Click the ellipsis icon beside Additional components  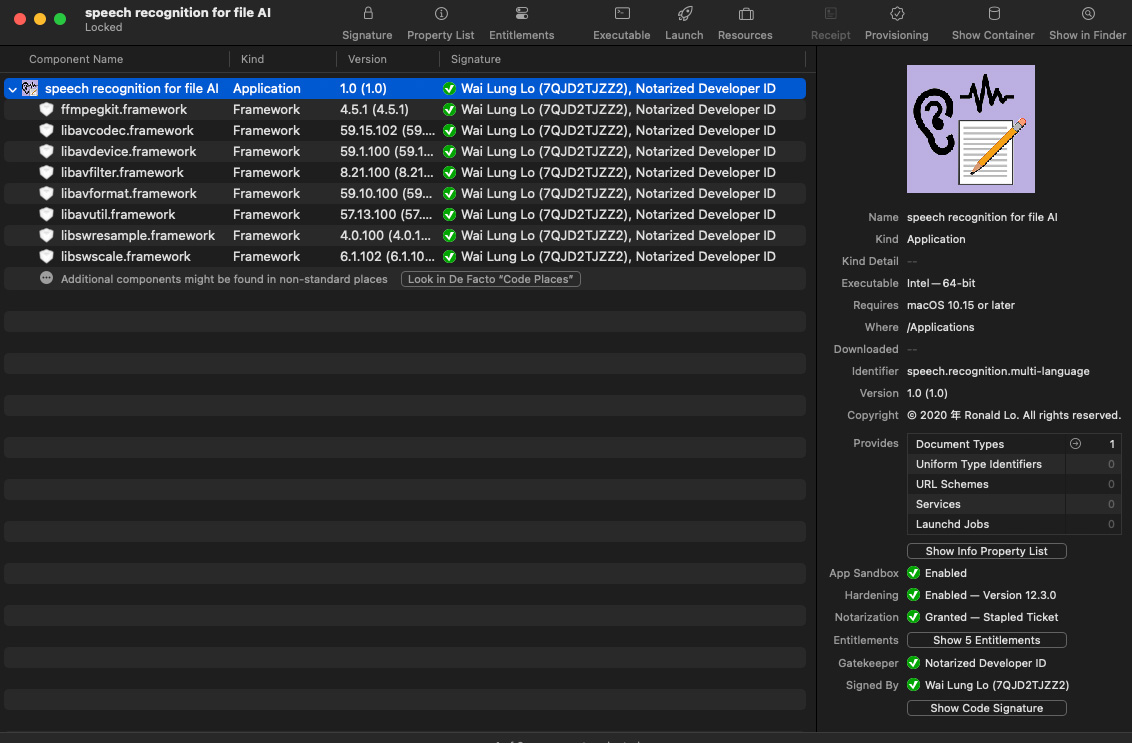tap(46, 278)
